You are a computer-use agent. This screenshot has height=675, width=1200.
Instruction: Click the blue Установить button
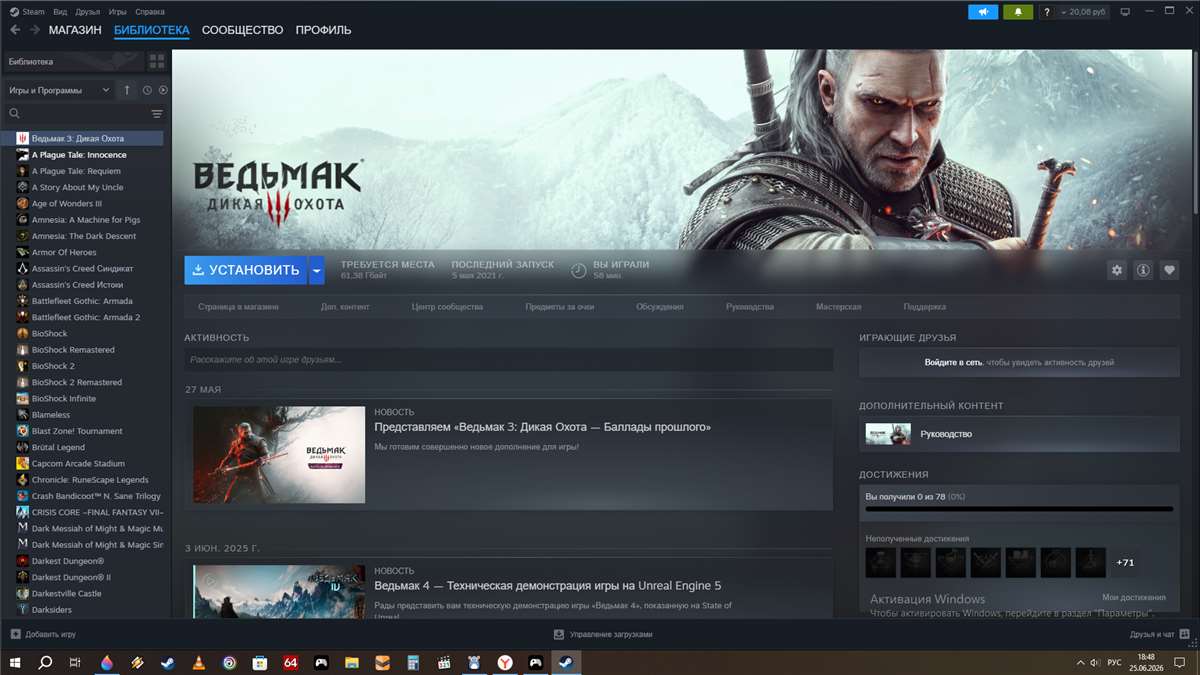click(x=245, y=270)
